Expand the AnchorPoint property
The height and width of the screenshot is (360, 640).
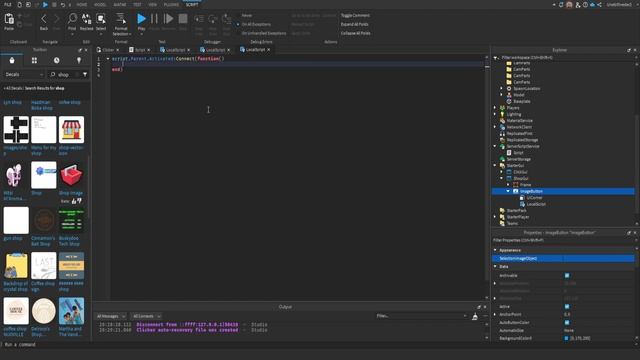[x=495, y=315]
